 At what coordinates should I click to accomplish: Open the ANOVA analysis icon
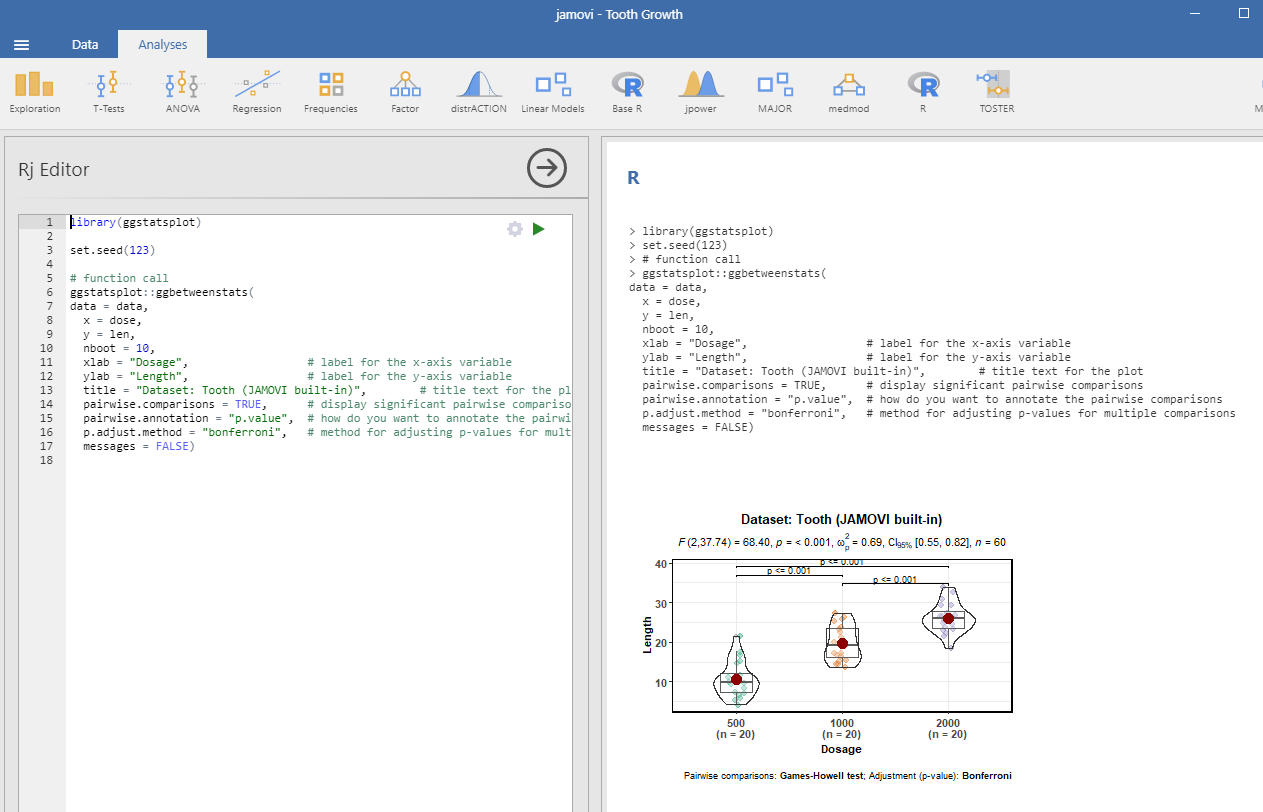[182, 90]
